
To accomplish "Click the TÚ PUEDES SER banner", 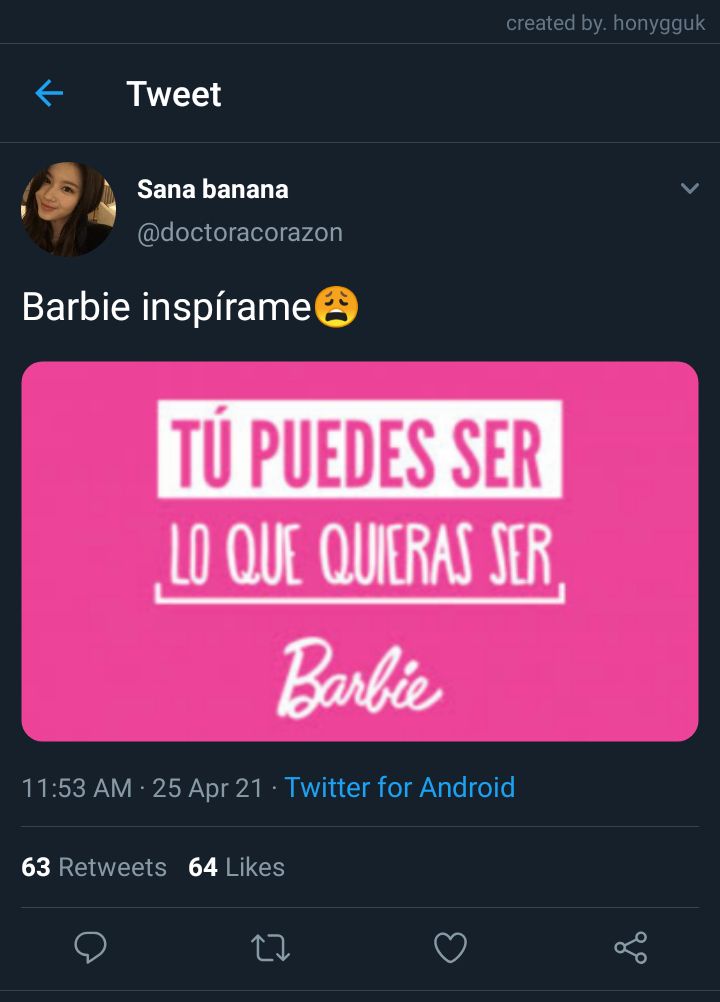I will pyautogui.click(x=360, y=449).
